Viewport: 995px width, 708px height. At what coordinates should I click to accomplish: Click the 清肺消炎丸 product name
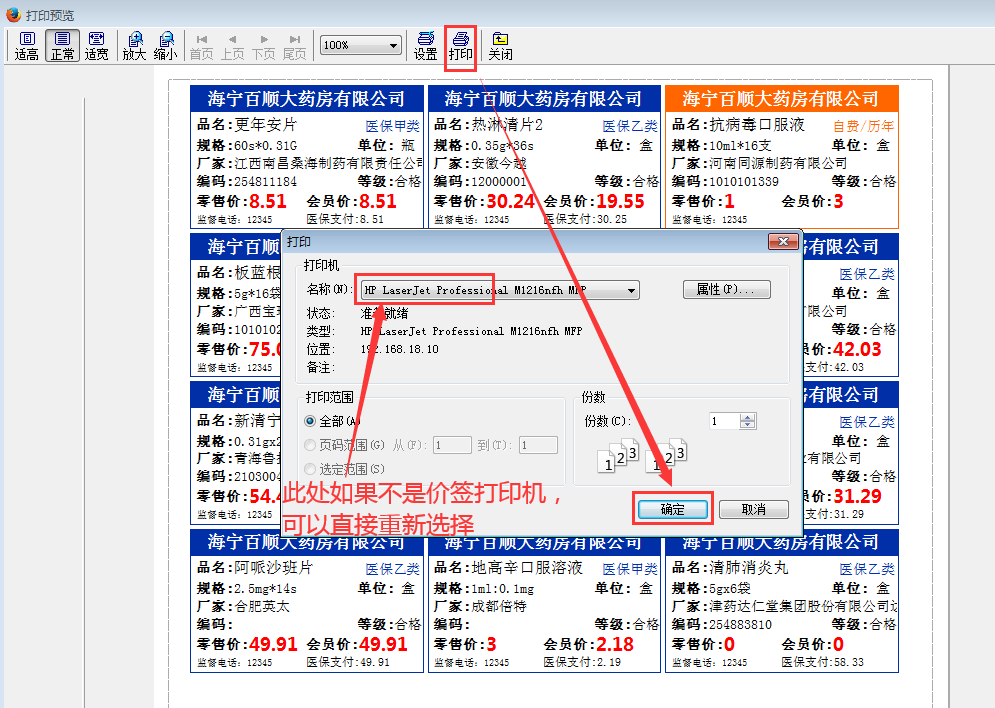(749, 567)
